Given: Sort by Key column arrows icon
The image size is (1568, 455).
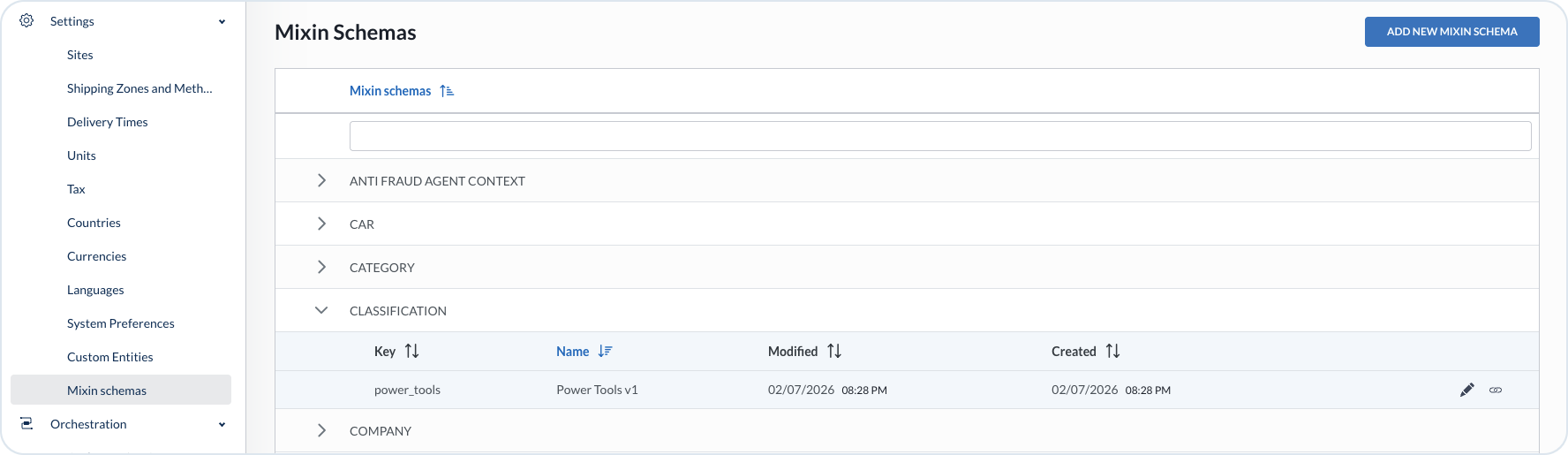Looking at the screenshot, I should point(411,352).
